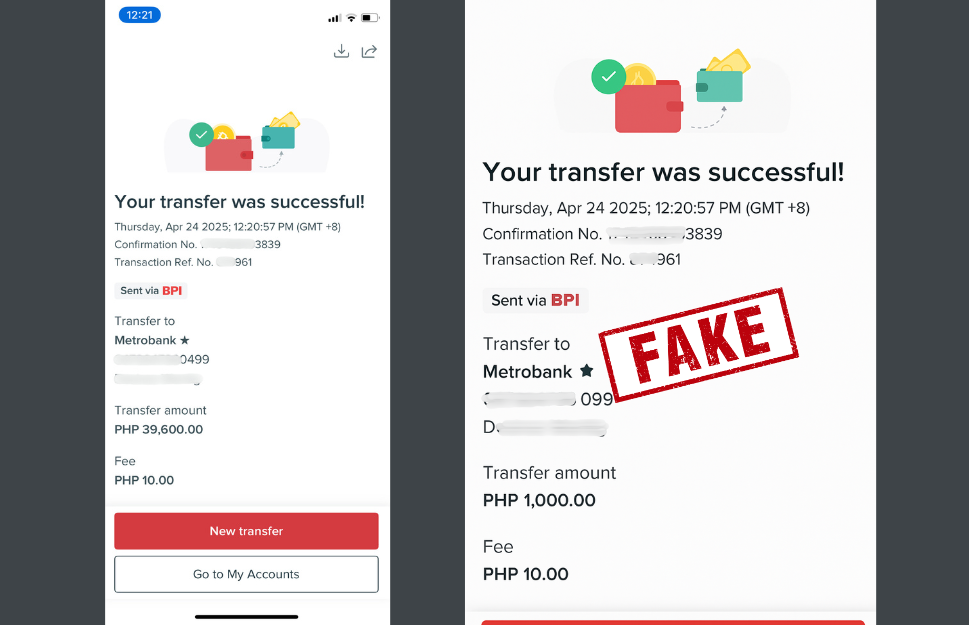Tap the PHP 1,000.00 transfer amount
This screenshot has width=969, height=625.
click(x=539, y=500)
